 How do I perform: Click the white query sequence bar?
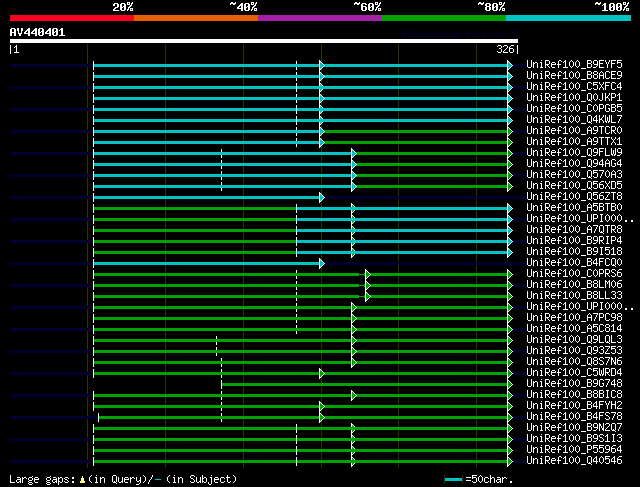[264, 41]
